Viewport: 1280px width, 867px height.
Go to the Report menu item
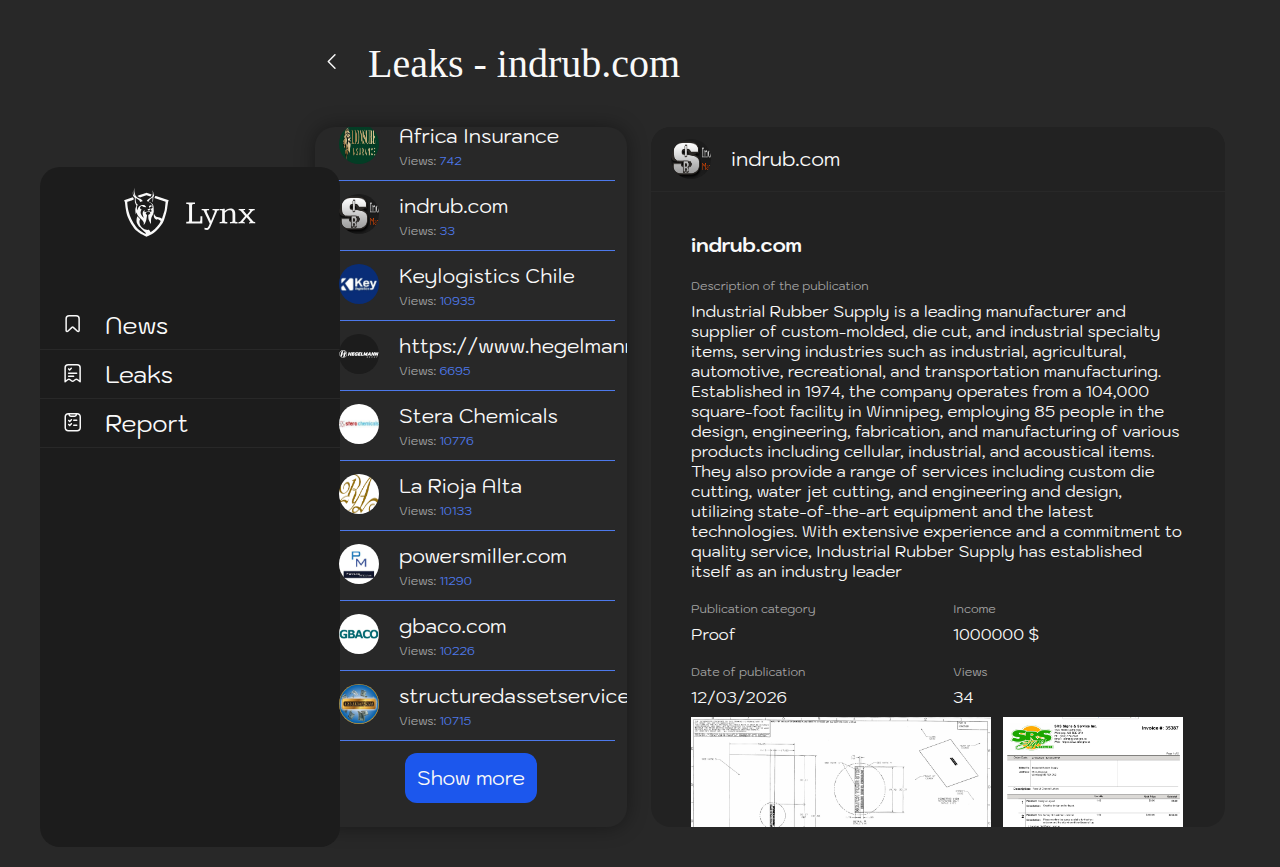point(146,424)
